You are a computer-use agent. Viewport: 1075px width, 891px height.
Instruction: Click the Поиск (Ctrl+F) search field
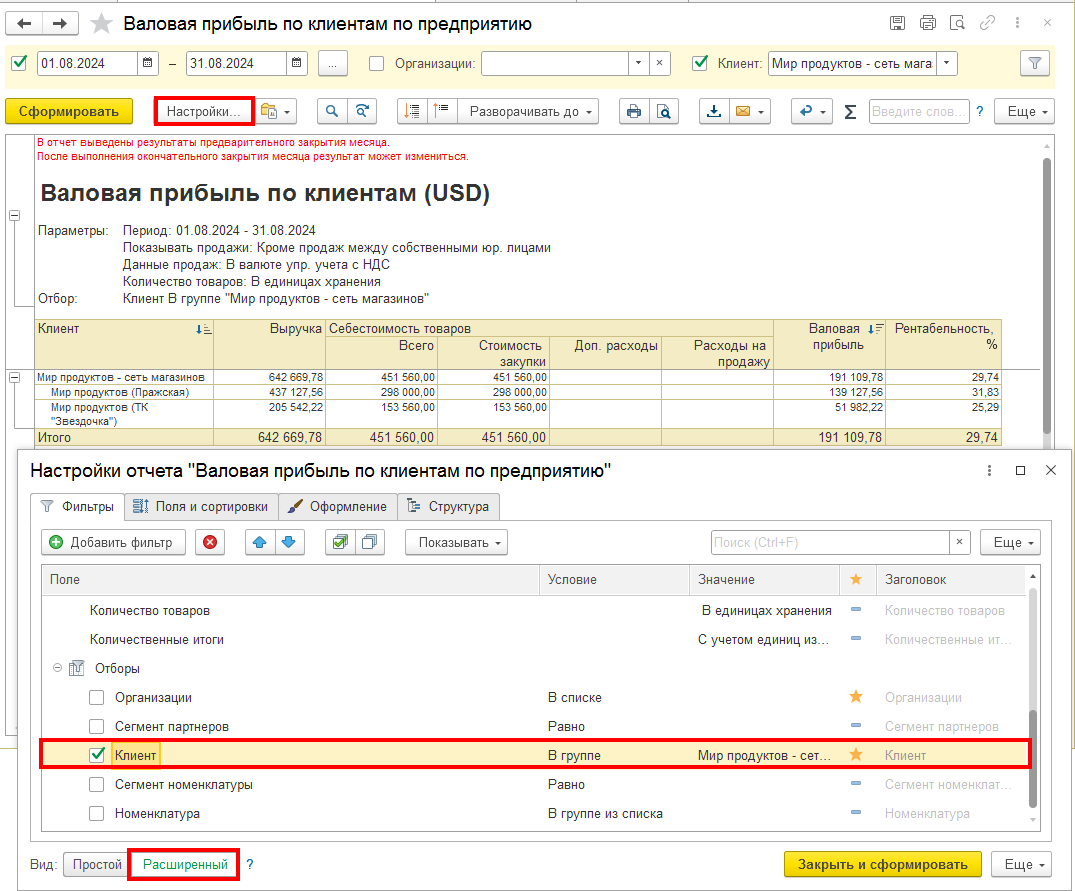point(829,542)
